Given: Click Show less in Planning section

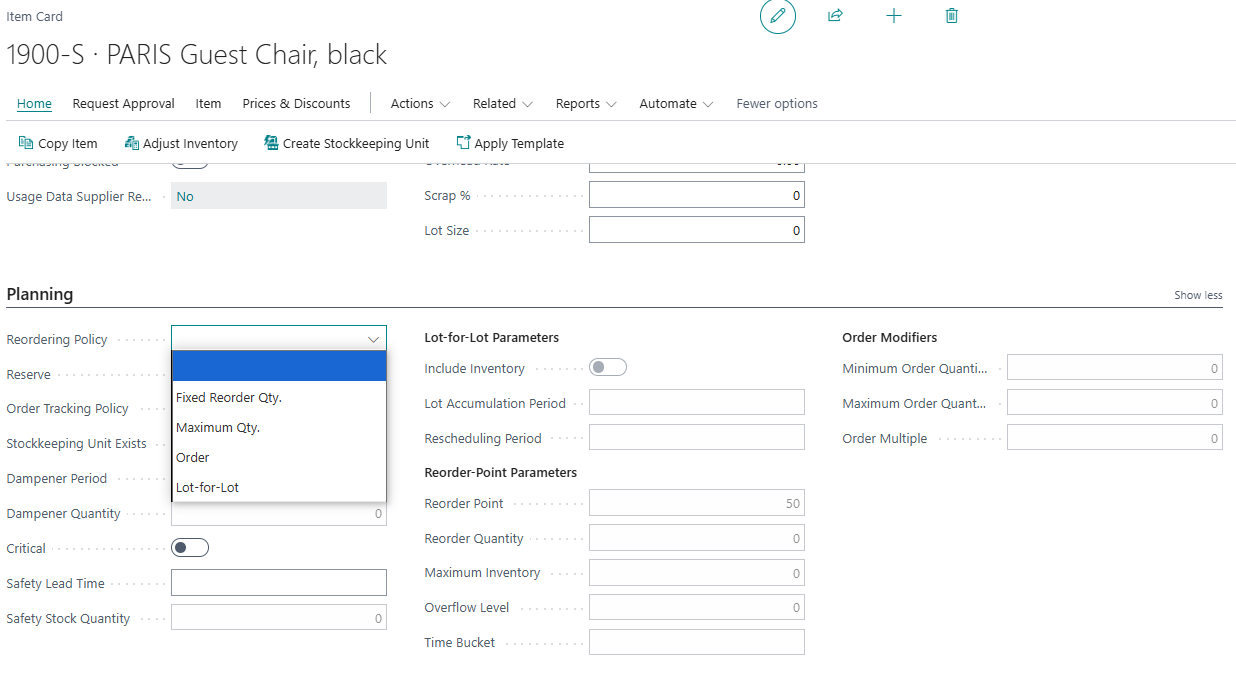Looking at the screenshot, I should click(1198, 295).
